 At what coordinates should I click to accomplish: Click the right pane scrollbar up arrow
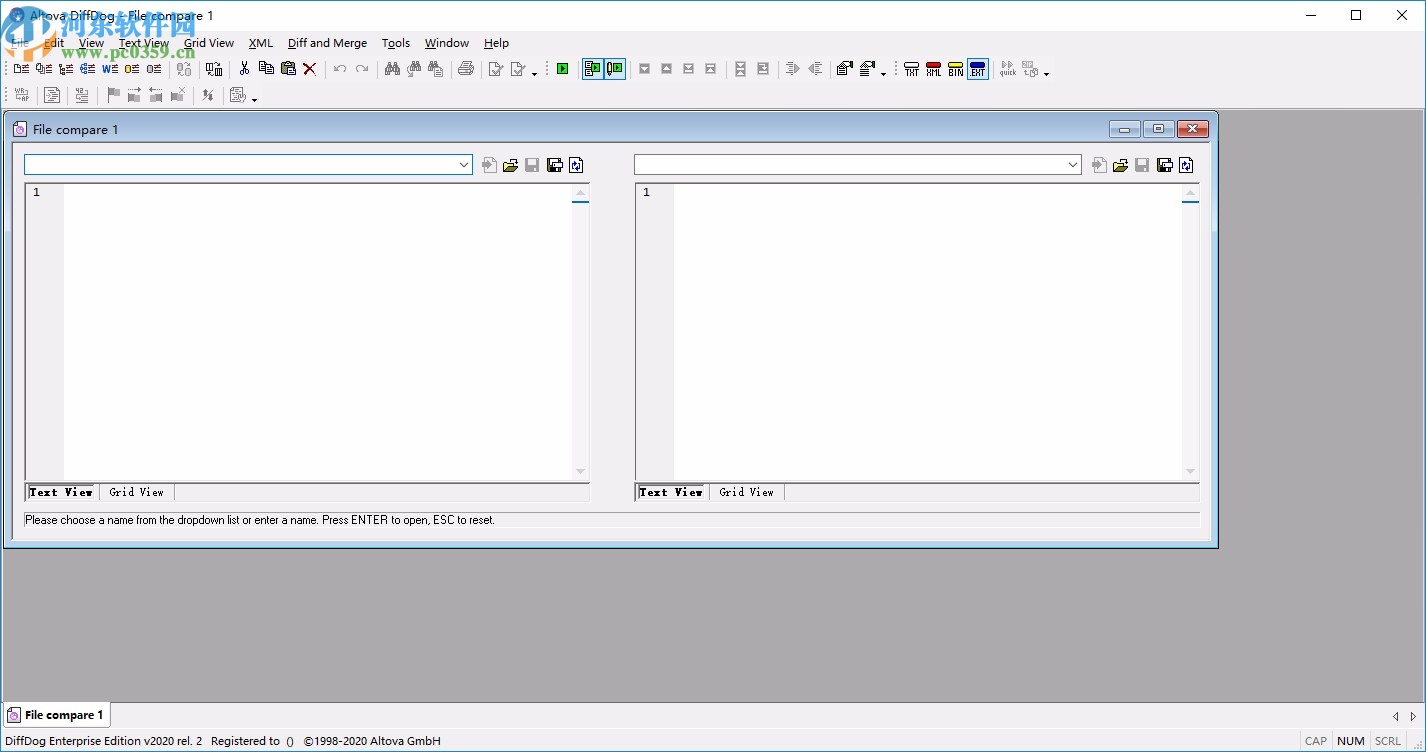[1190, 192]
